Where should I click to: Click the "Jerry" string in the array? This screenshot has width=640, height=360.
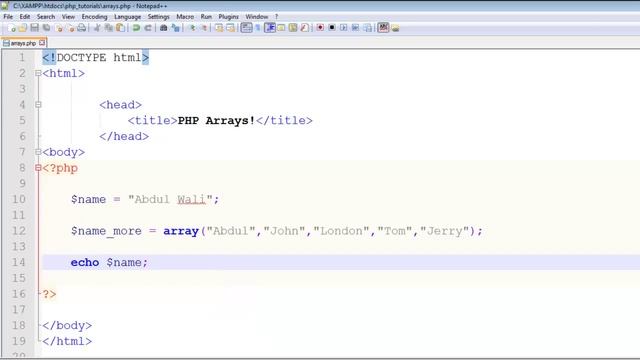point(444,231)
